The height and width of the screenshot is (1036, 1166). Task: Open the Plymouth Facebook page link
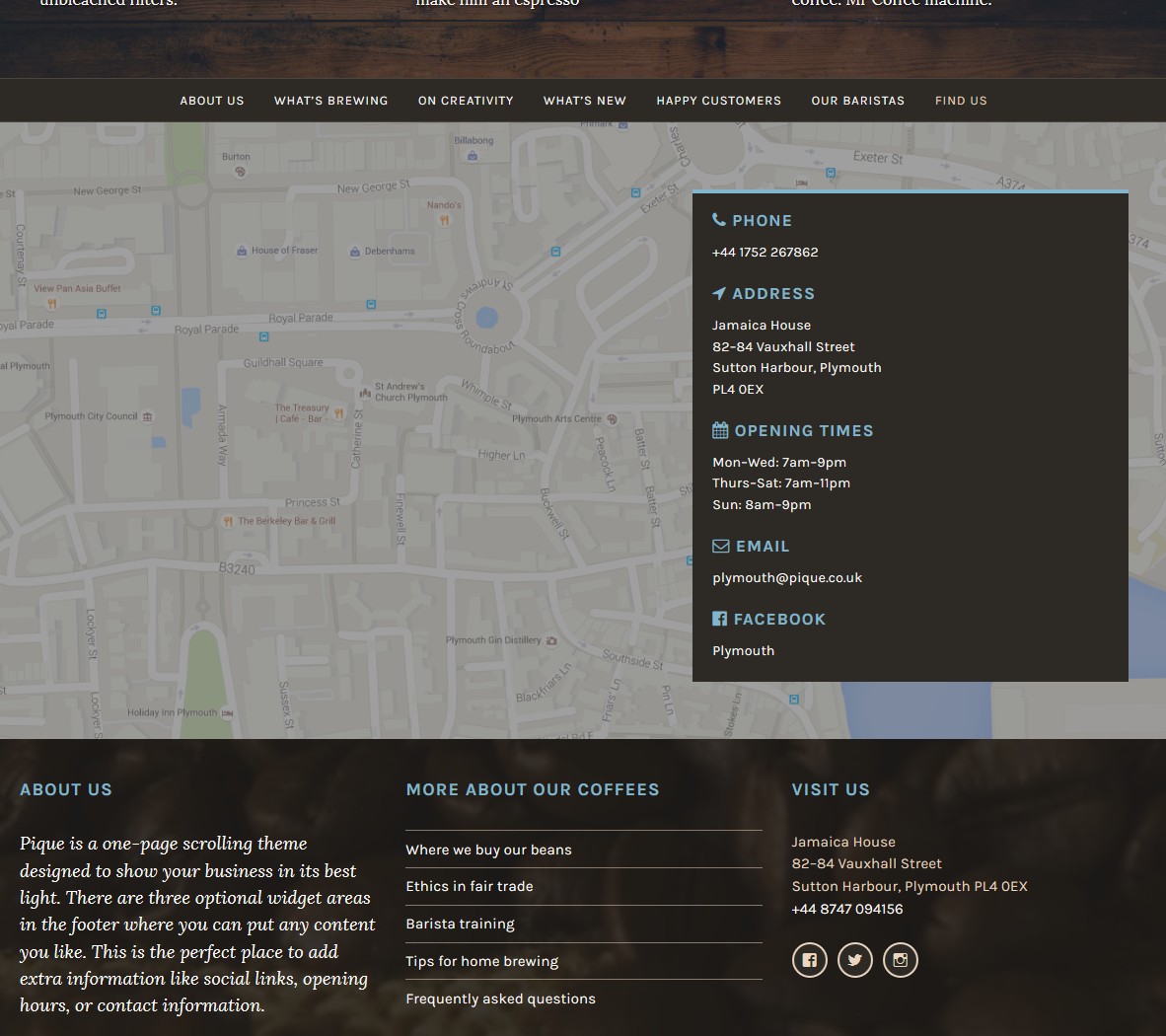coord(743,650)
